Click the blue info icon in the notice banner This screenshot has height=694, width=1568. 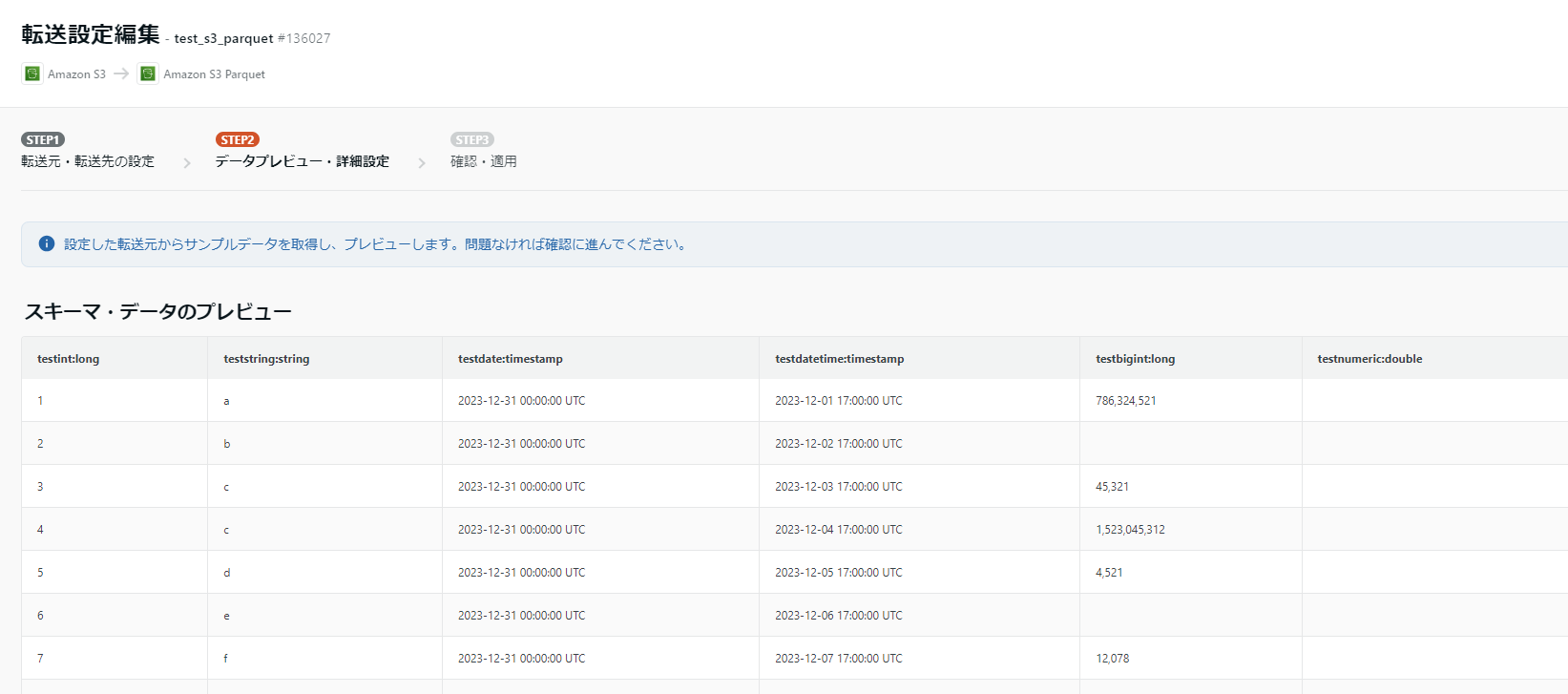tap(46, 243)
